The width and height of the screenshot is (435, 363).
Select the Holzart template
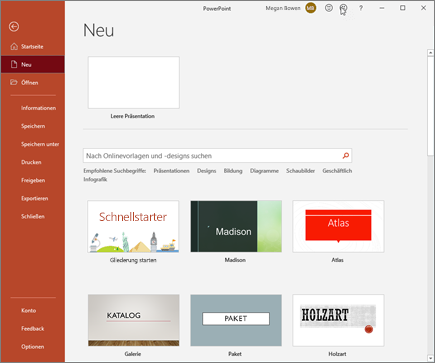[338, 320]
